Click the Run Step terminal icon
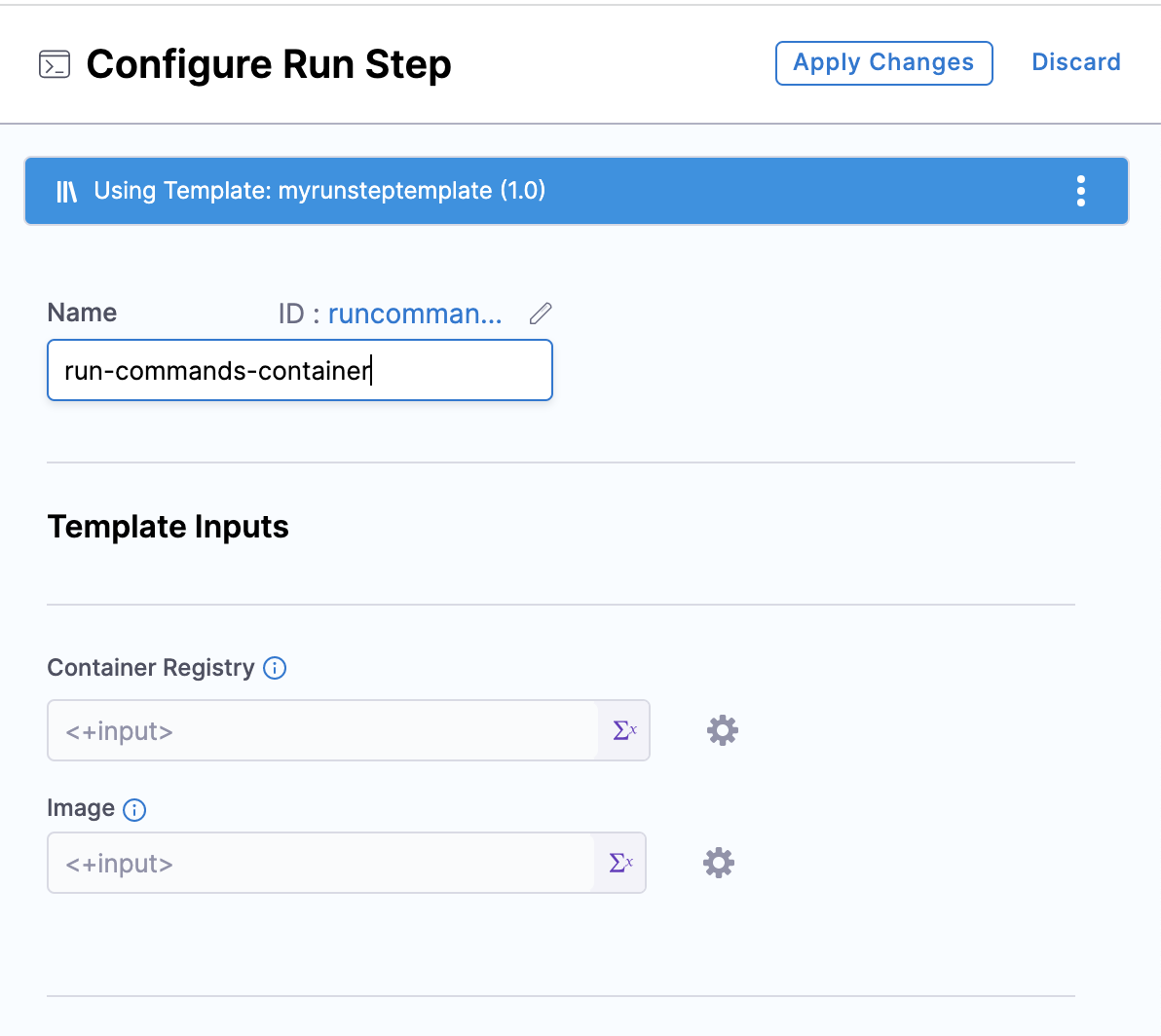The width and height of the screenshot is (1161, 1036). (x=55, y=64)
